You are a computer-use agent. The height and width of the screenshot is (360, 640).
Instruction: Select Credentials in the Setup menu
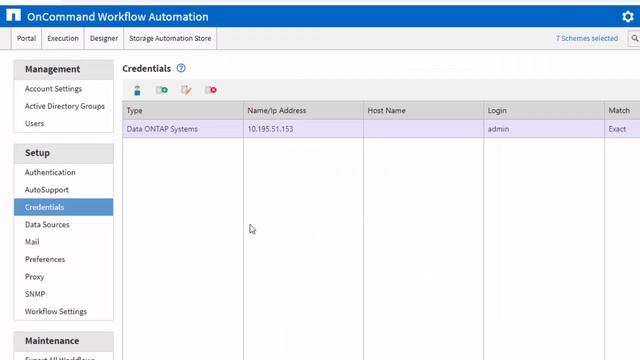pyautogui.click(x=64, y=207)
